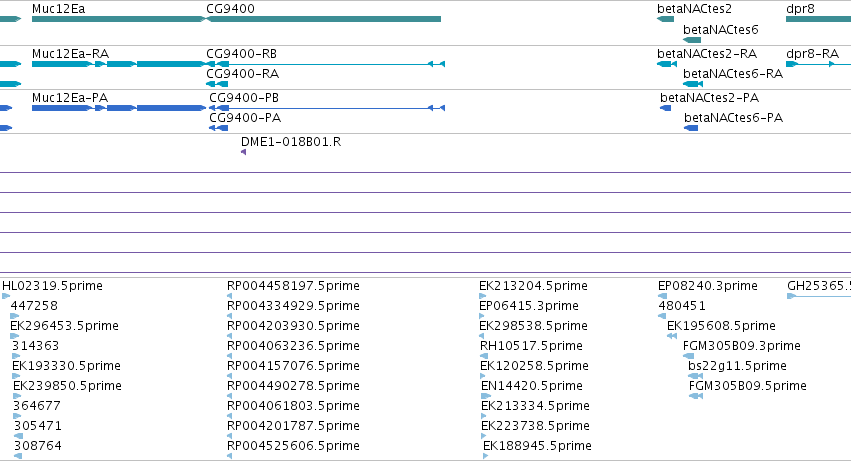Select the EK213204.5prime feature label
The image size is (851, 461).
[x=534, y=286]
